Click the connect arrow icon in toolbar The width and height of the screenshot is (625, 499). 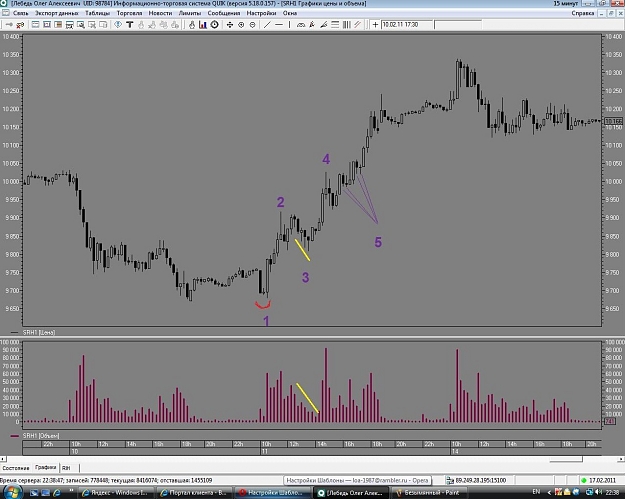pos(9,25)
